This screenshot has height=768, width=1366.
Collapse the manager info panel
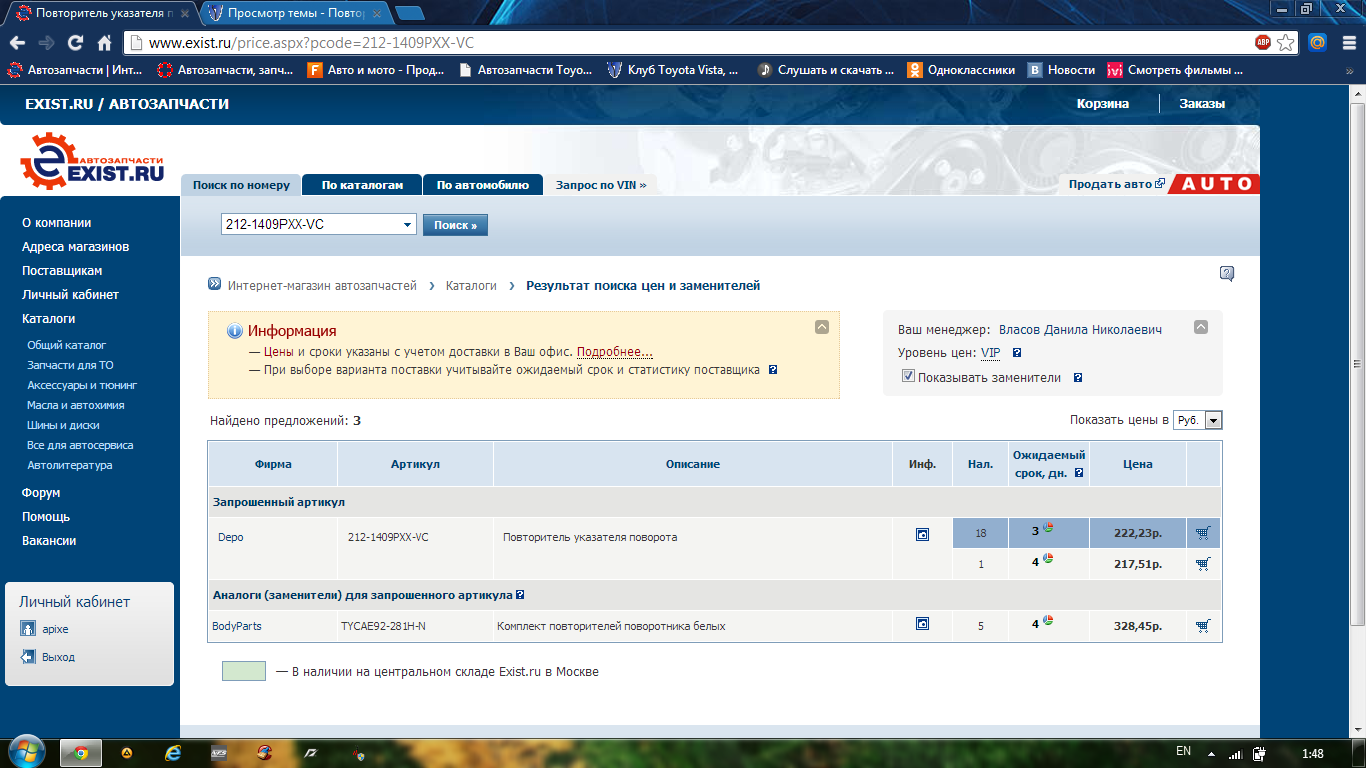pos(1201,327)
